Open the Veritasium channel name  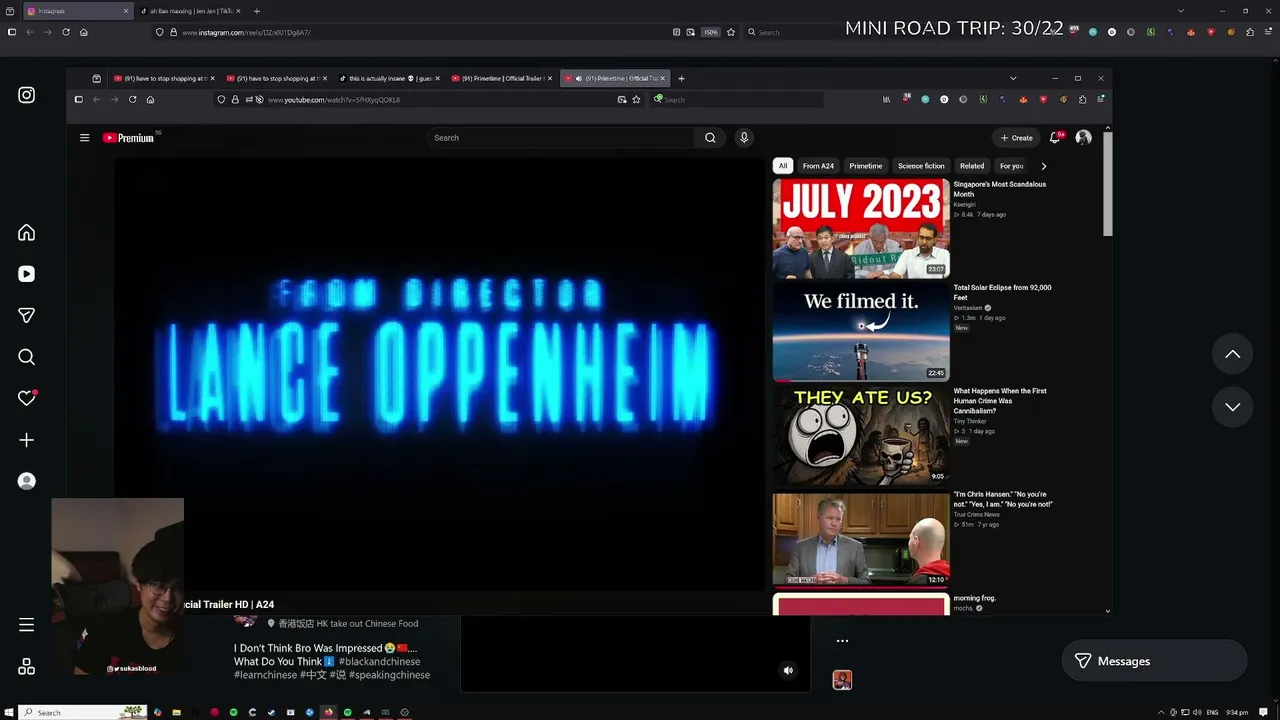[x=969, y=308]
